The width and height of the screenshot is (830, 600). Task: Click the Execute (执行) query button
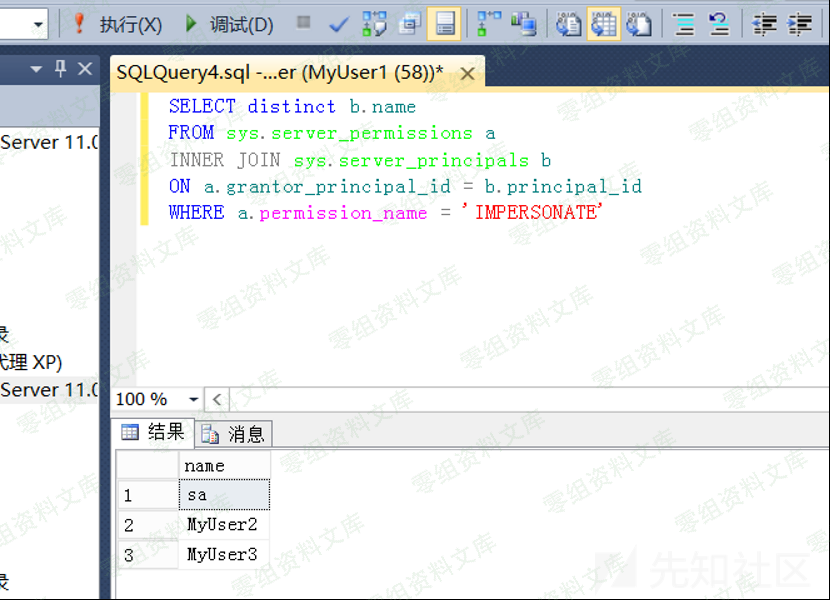click(118, 24)
